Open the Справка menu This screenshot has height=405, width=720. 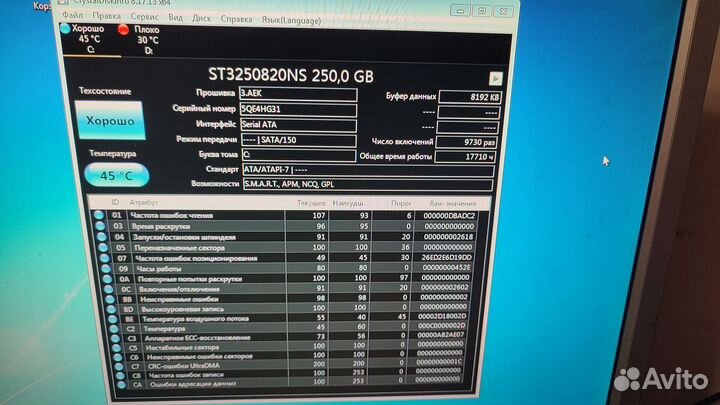(236, 17)
